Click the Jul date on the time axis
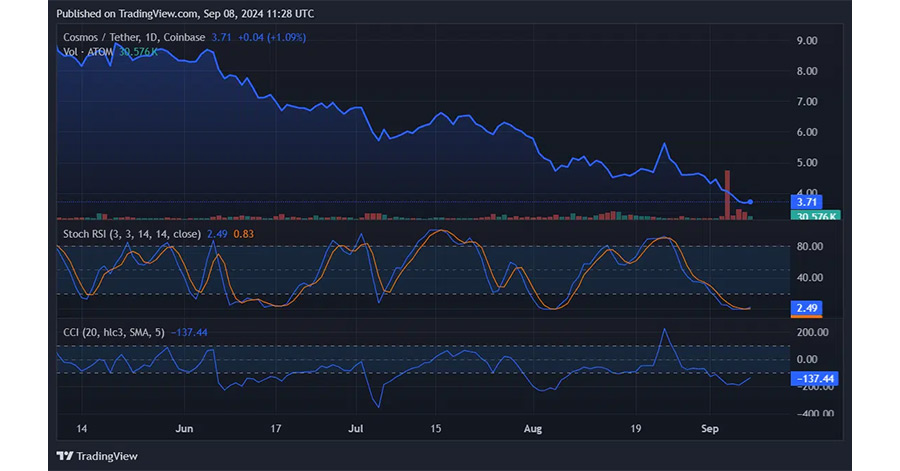Viewport: 900px width, 471px height. coord(356,429)
